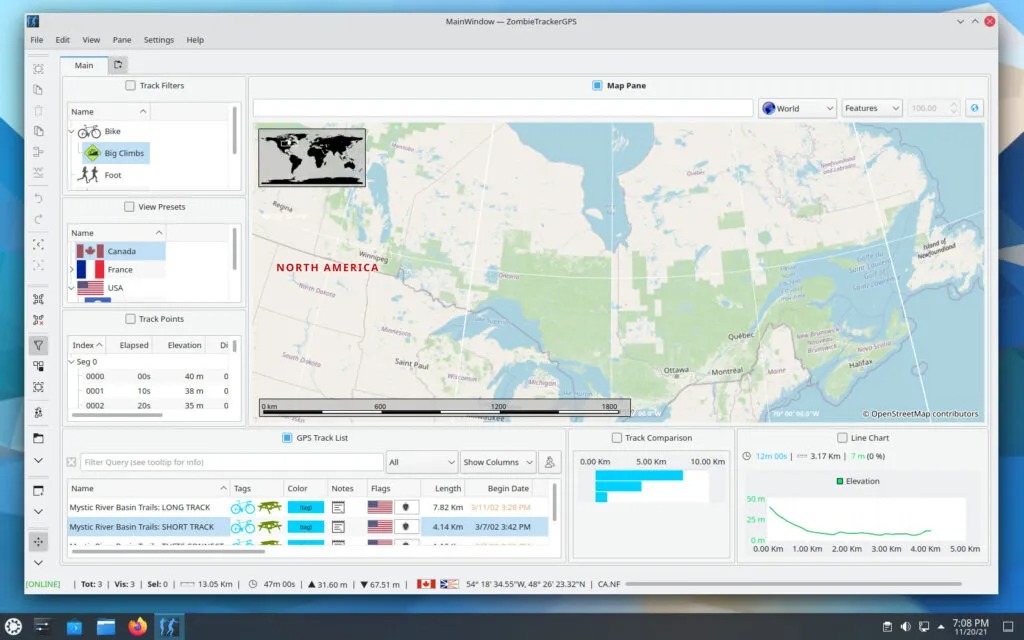Open the Settings menu
1024x640 pixels.
[x=158, y=40]
